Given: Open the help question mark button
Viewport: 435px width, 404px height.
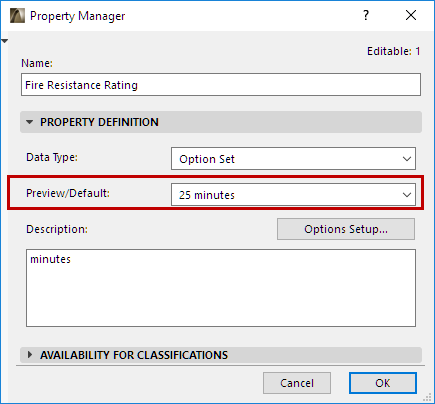Looking at the screenshot, I should point(366,15).
